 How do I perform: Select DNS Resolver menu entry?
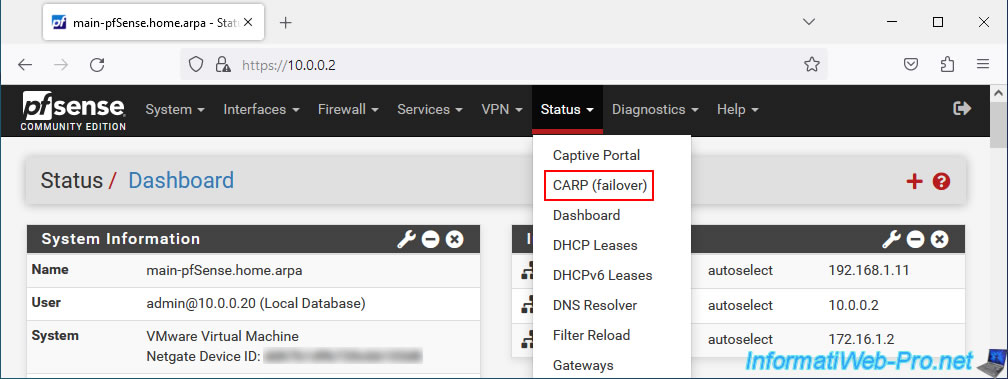[x=595, y=305]
